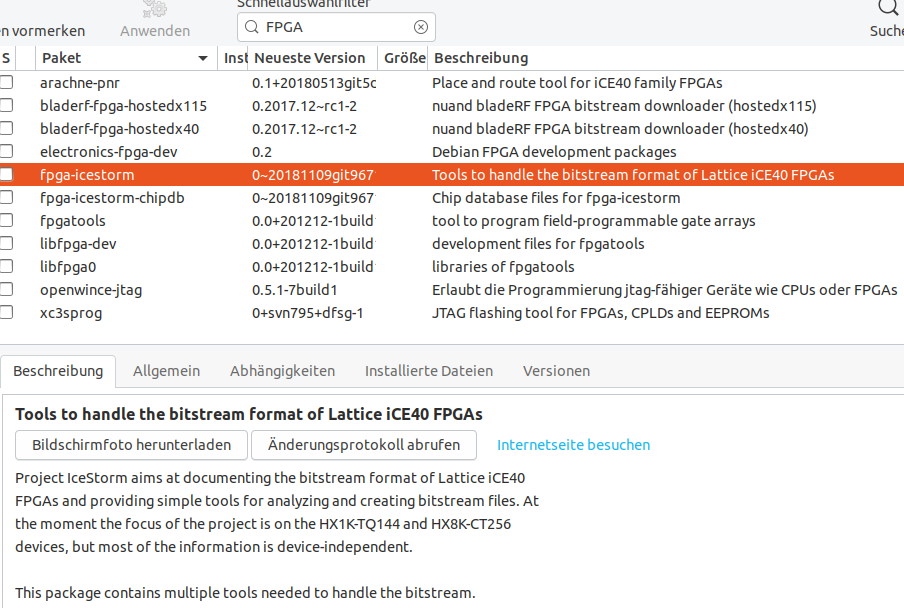Click Bildschirmfoto herunterladen button
This screenshot has height=608, width=904.
(131, 445)
